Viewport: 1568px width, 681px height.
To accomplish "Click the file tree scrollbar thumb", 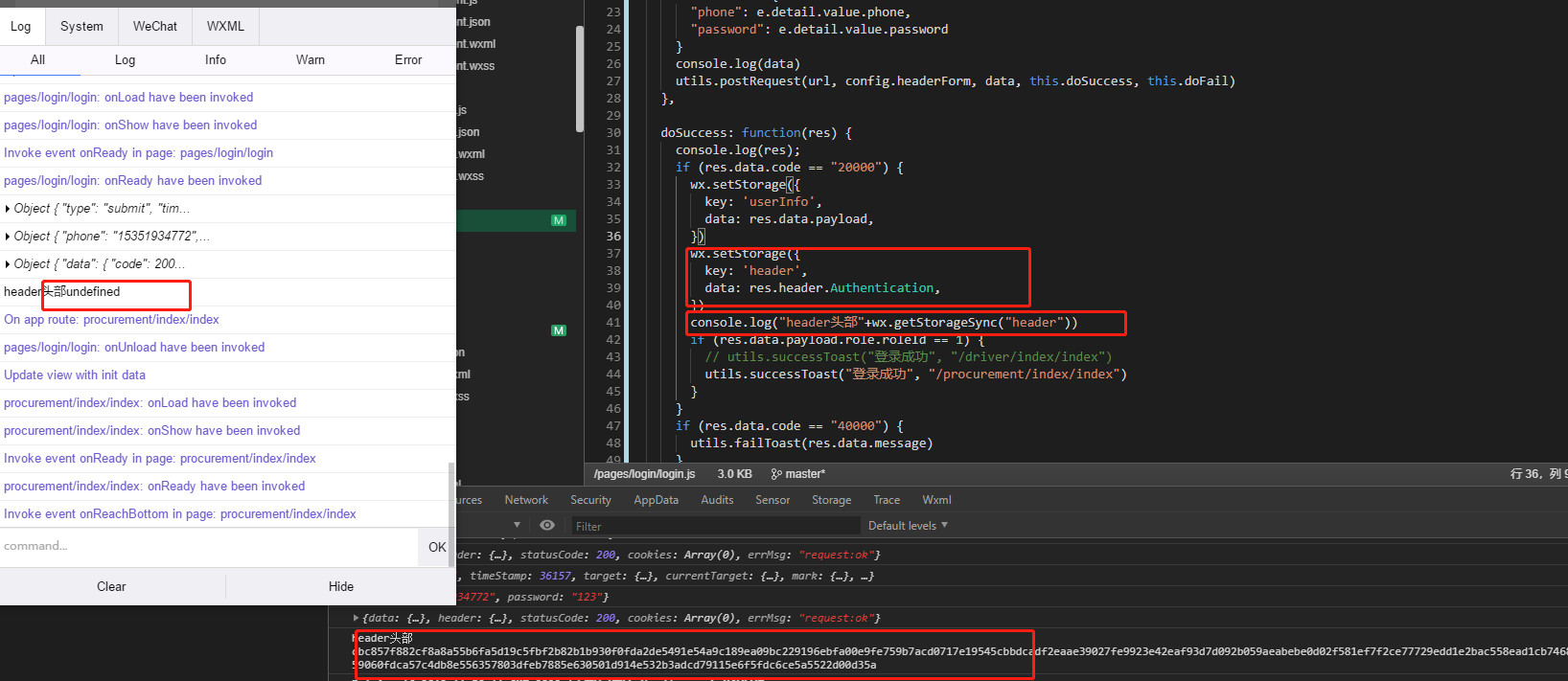I will point(579,79).
